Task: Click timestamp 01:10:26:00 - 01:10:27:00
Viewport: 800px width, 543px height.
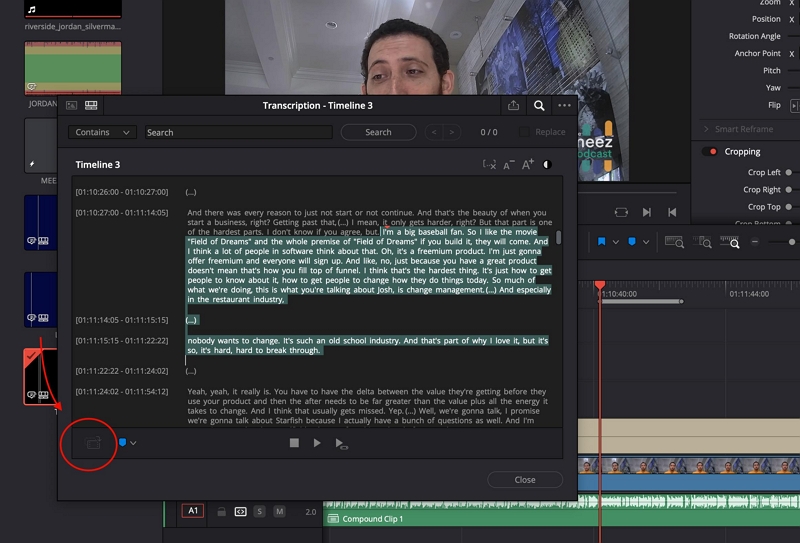Action: tap(121, 192)
